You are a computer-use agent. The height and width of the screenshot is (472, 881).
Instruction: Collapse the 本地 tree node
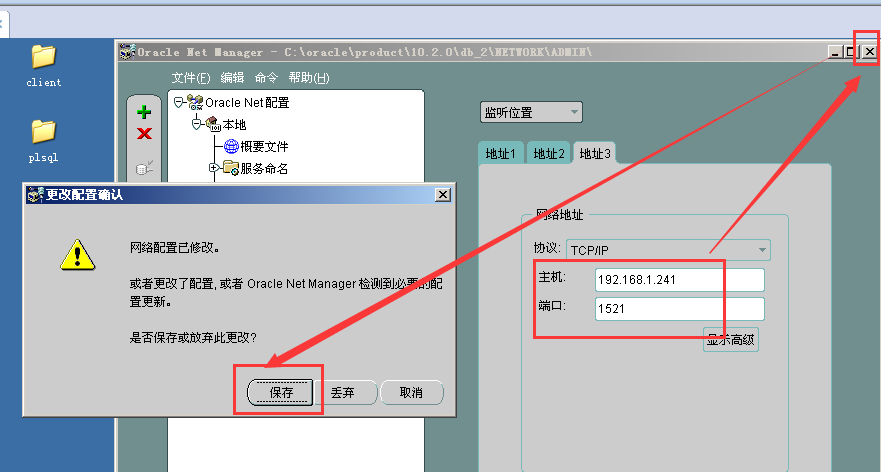click(197, 124)
